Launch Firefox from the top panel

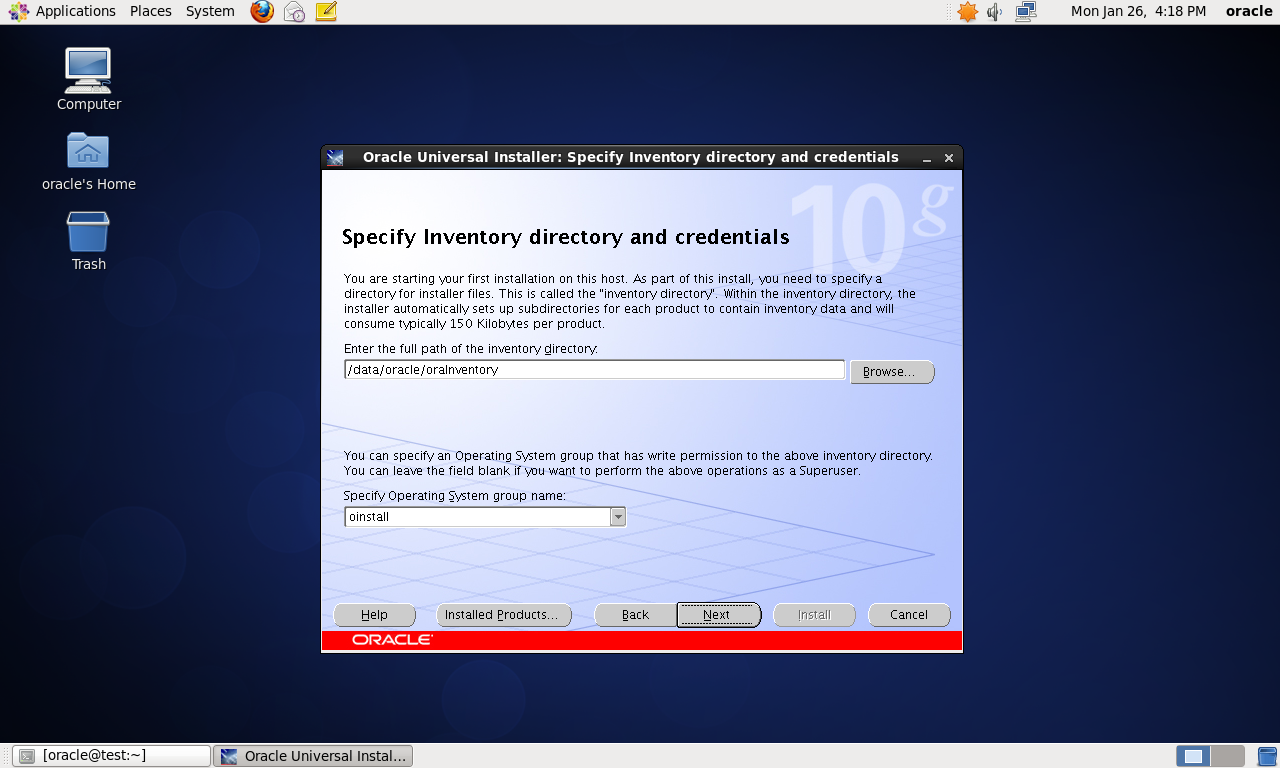point(262,12)
